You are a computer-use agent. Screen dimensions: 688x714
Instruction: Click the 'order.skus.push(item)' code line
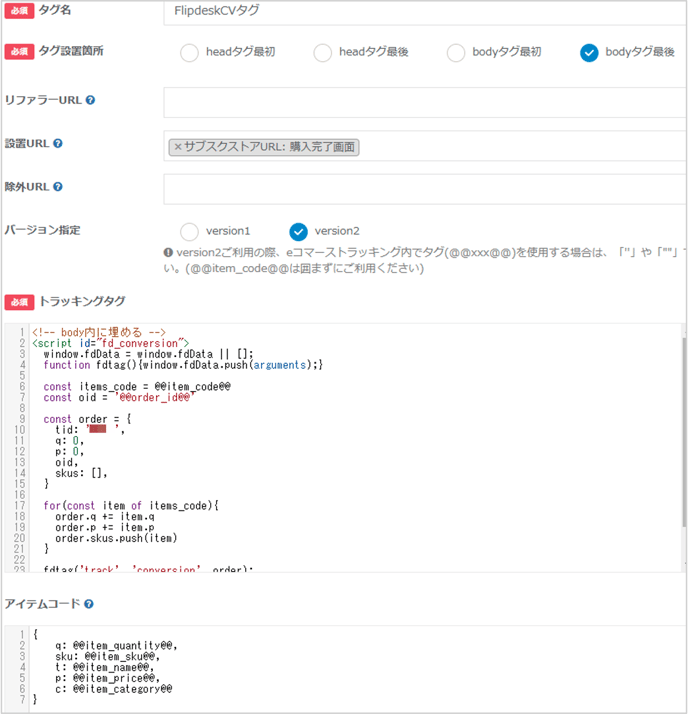tap(116, 538)
